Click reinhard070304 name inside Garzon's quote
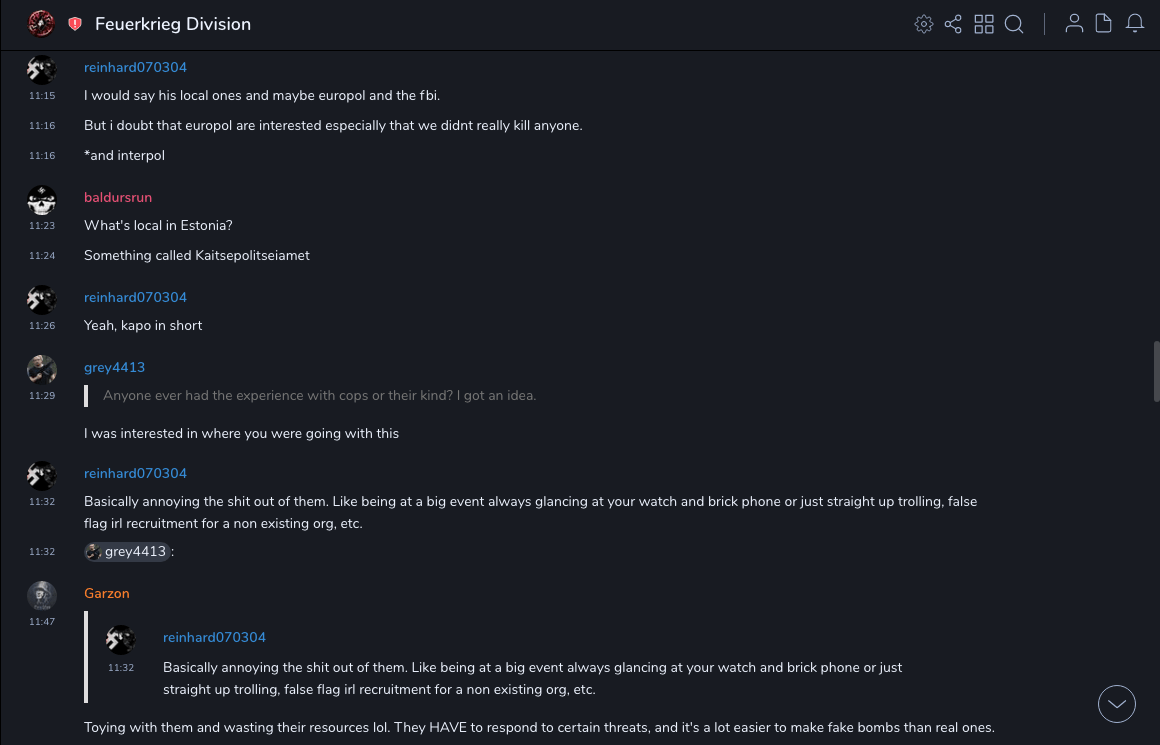The height and width of the screenshot is (745, 1160). pyautogui.click(x=214, y=638)
